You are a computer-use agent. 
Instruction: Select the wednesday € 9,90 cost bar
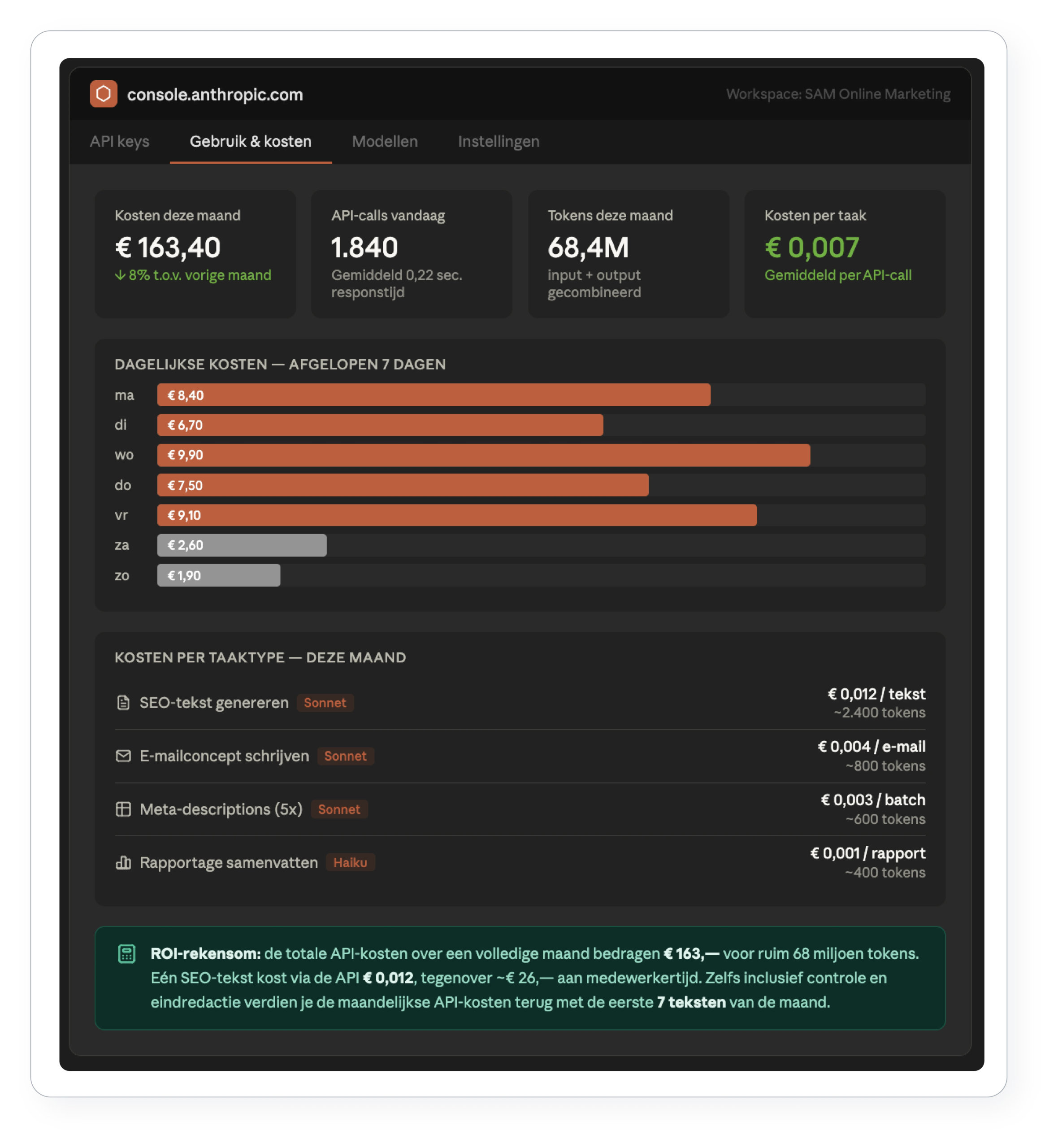click(x=484, y=455)
